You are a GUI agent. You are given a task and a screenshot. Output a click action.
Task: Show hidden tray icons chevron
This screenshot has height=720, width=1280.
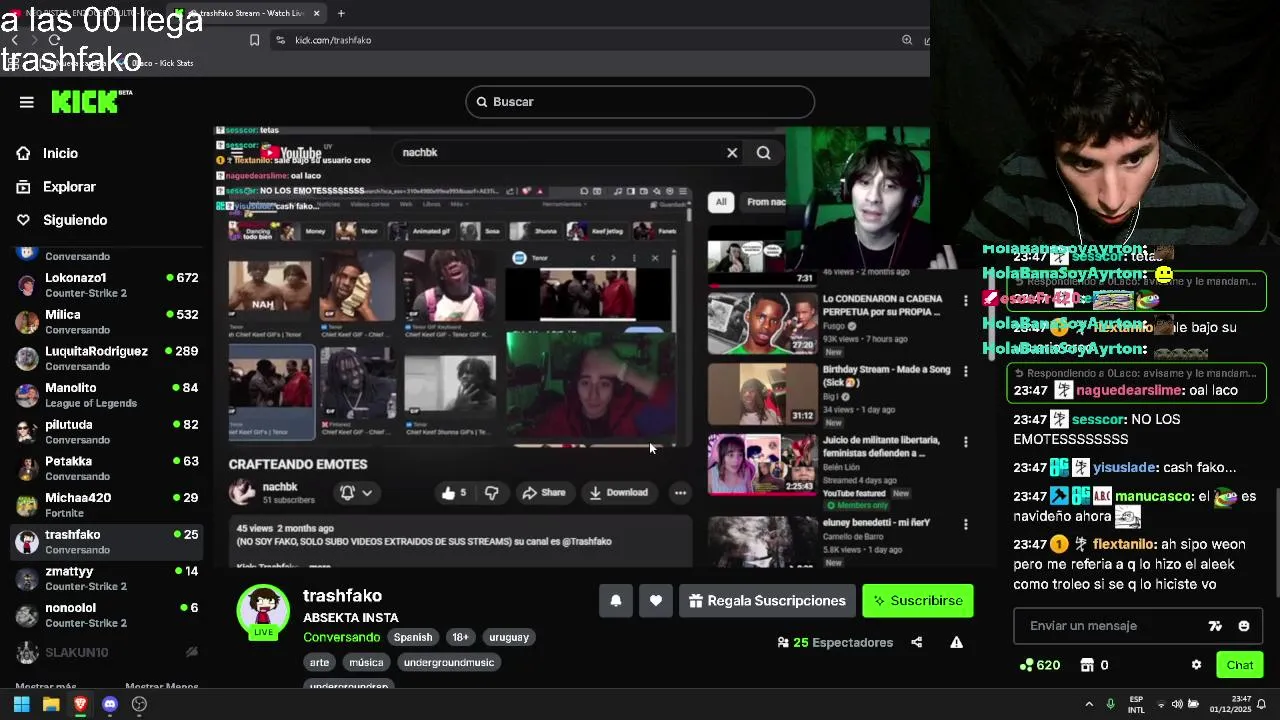1089,704
